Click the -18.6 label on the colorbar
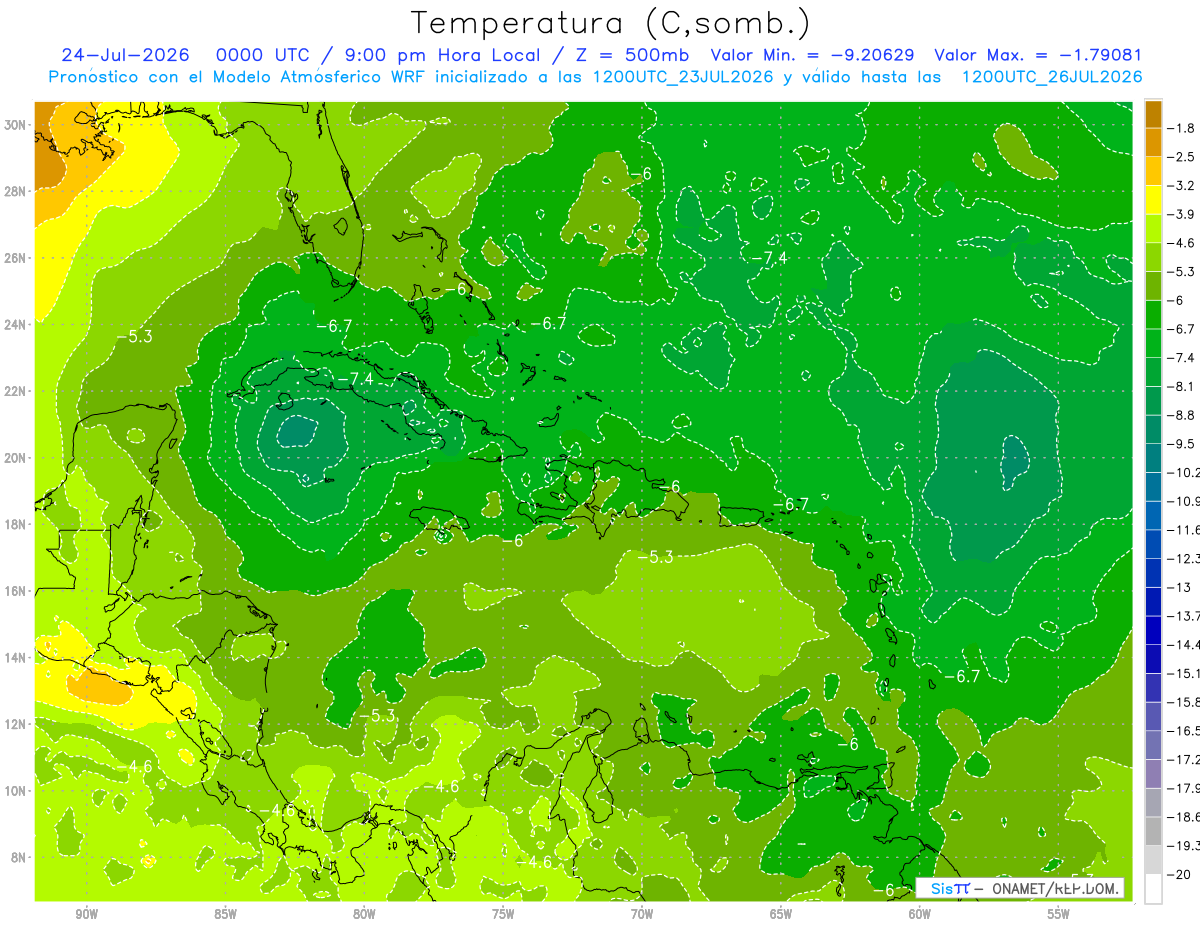The image size is (1200, 927). 1183,818
